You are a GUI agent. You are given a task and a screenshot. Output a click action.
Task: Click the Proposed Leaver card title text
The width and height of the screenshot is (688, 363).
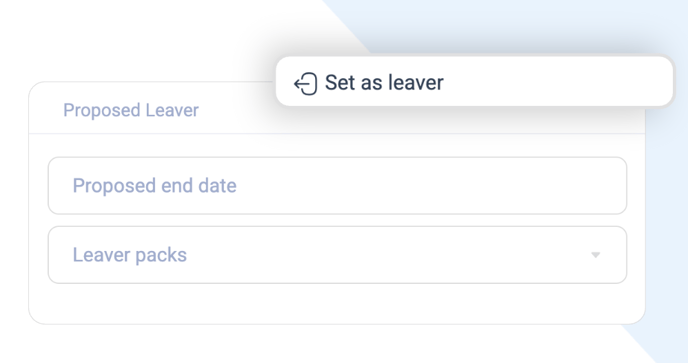click(x=131, y=110)
